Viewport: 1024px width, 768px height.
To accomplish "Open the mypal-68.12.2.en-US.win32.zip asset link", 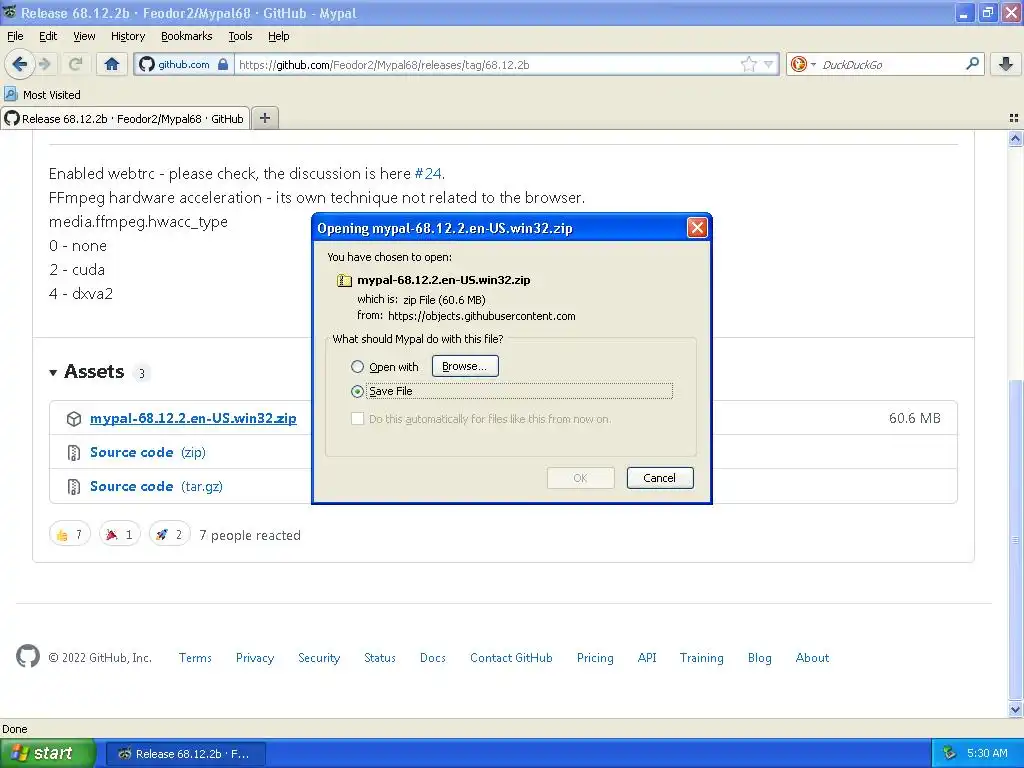I will 193,419.
